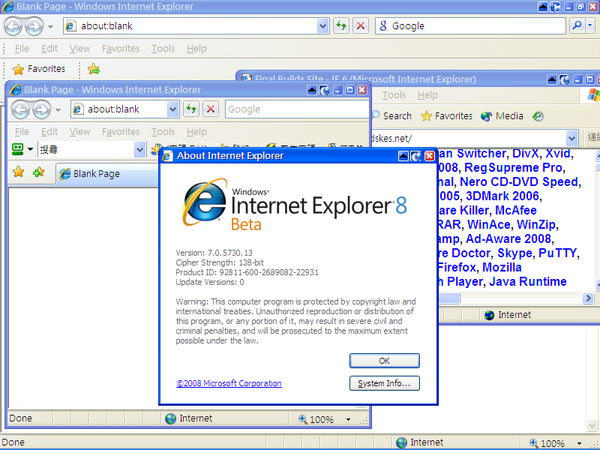Open recent pages dropdown in outer window
The height and width of the screenshot is (450, 600).
(x=51, y=27)
